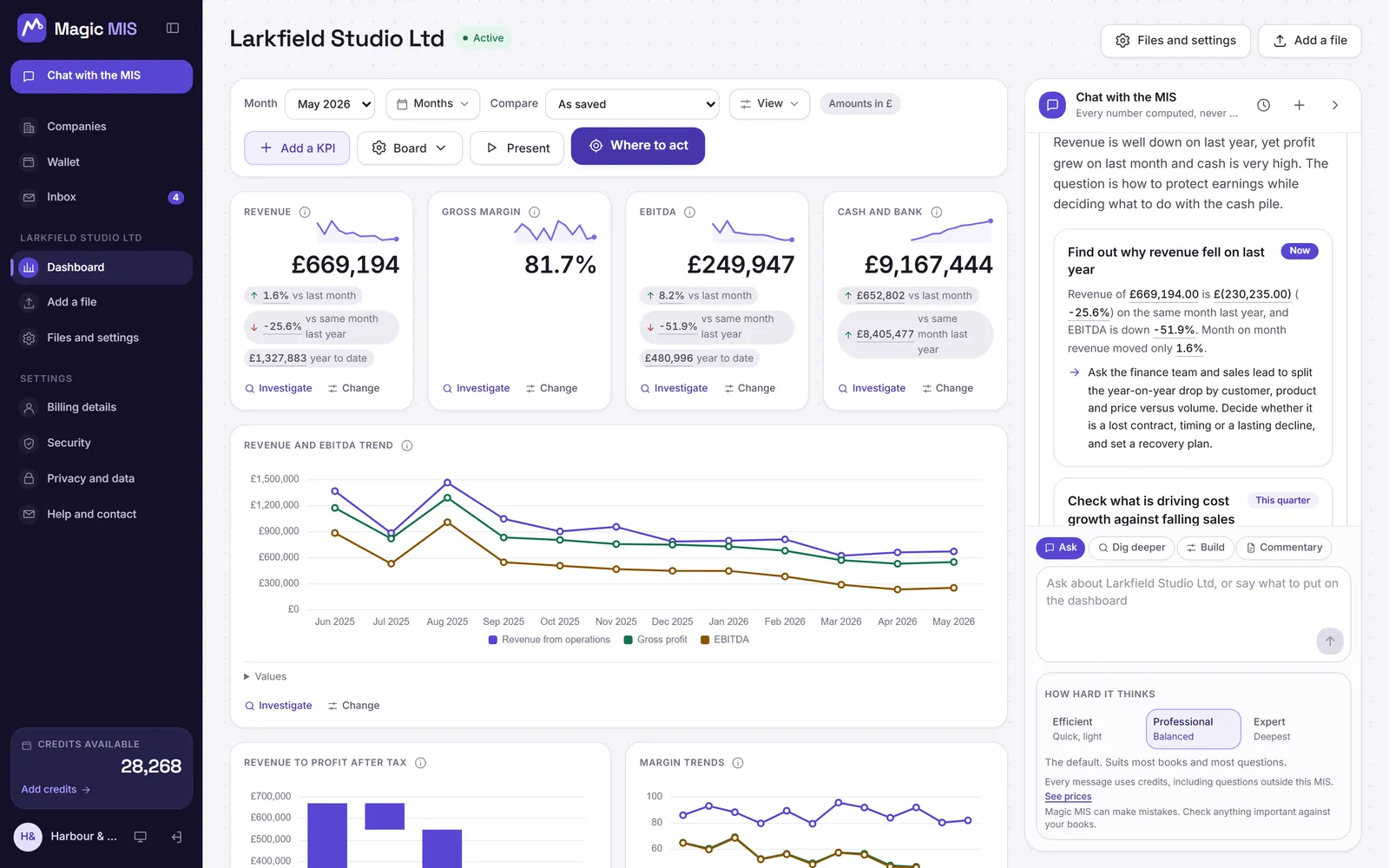The image size is (1389, 868).
Task: Expand the View options dropdown
Action: (770, 104)
